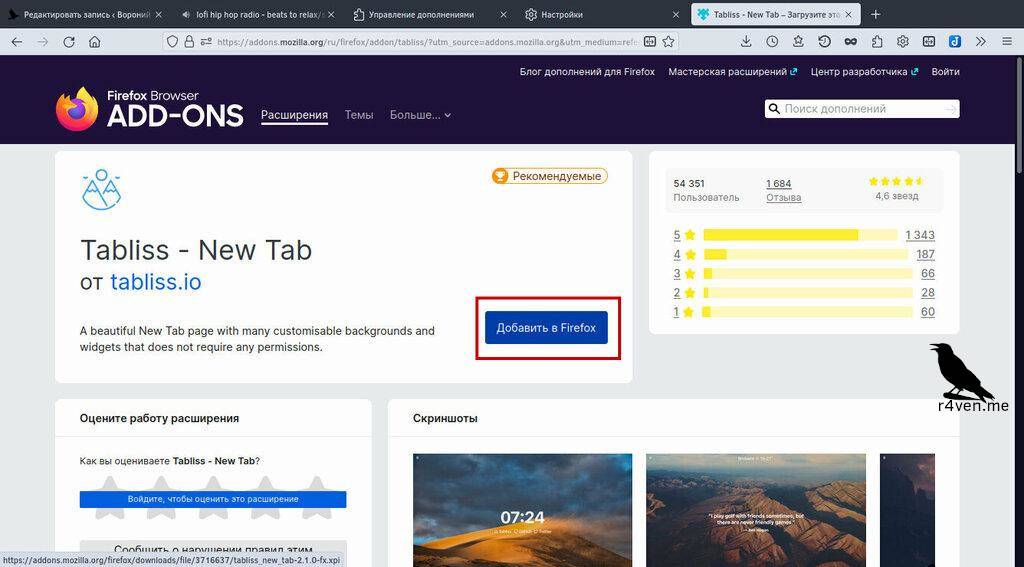Bookmark this page with the star icon
Screen dimensions: 1024x567
coord(669,42)
